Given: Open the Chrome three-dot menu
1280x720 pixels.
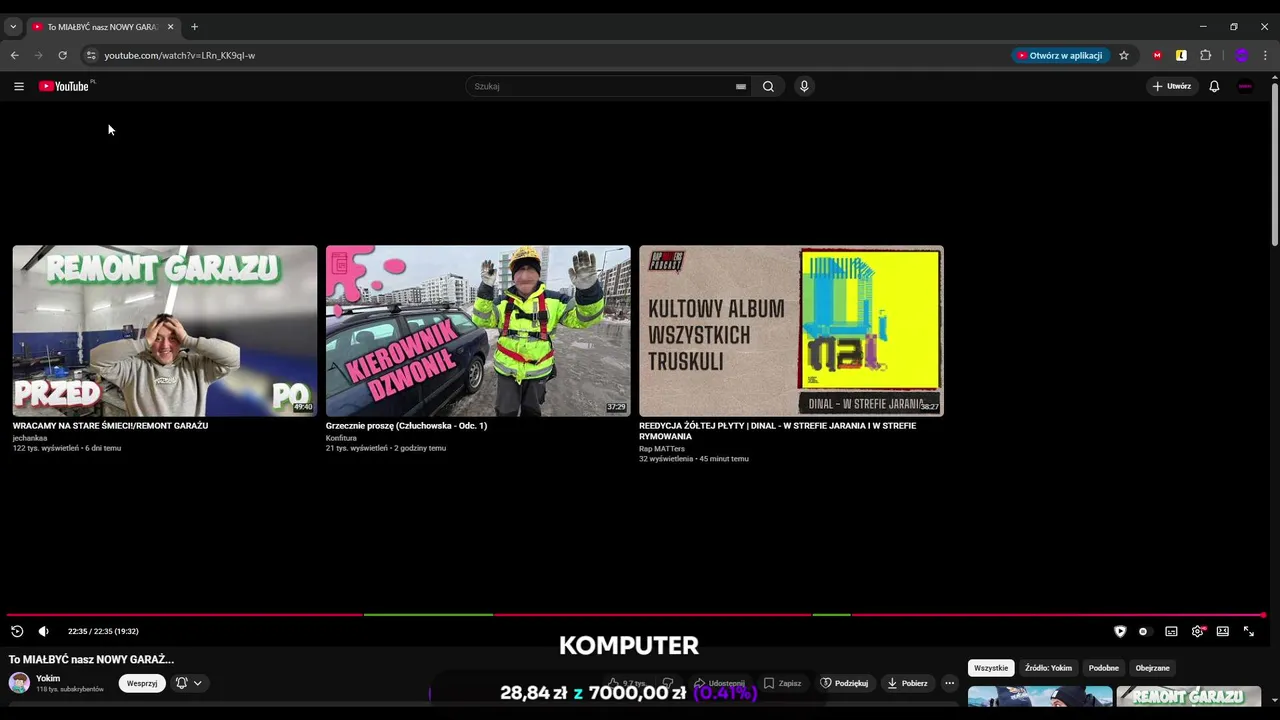Looking at the screenshot, I should (x=1265, y=55).
